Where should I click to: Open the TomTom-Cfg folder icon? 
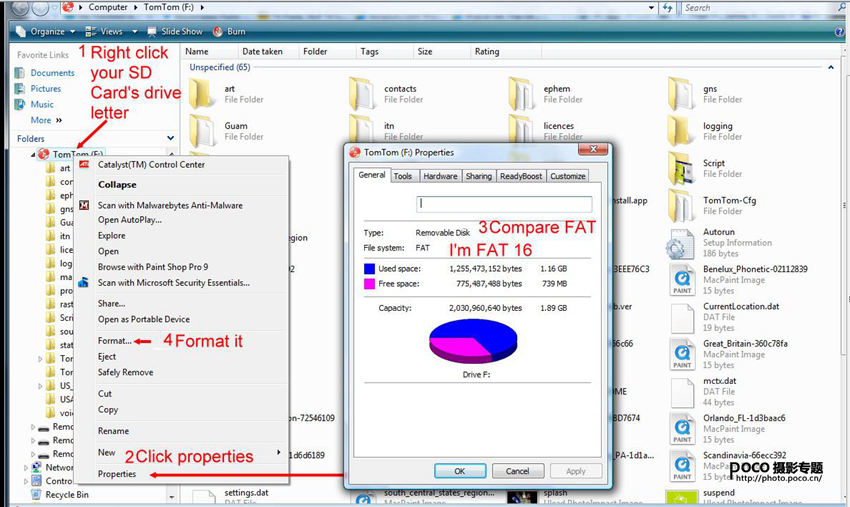pos(681,205)
